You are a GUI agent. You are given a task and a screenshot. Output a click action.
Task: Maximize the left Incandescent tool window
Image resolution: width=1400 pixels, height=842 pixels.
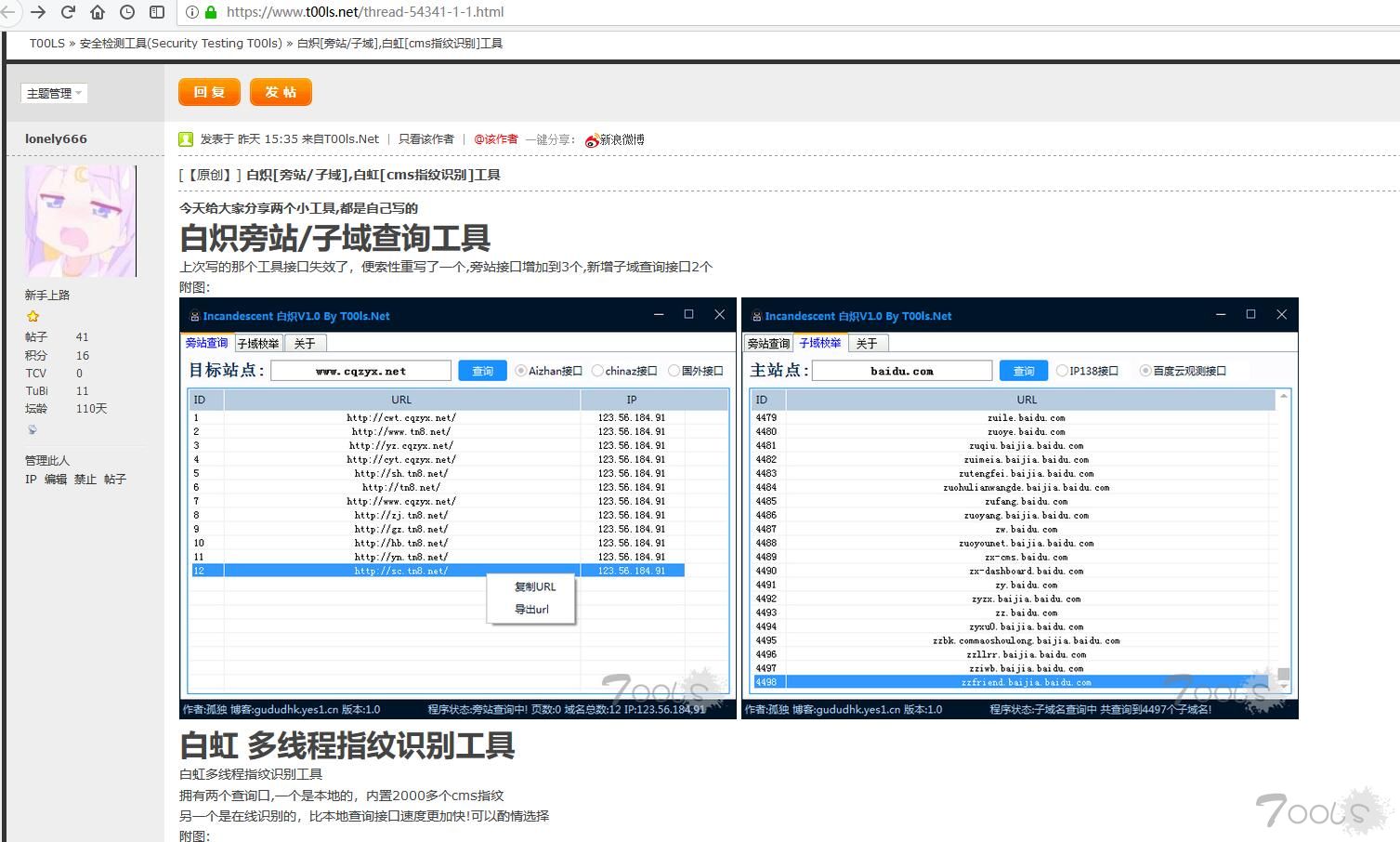tap(688, 314)
